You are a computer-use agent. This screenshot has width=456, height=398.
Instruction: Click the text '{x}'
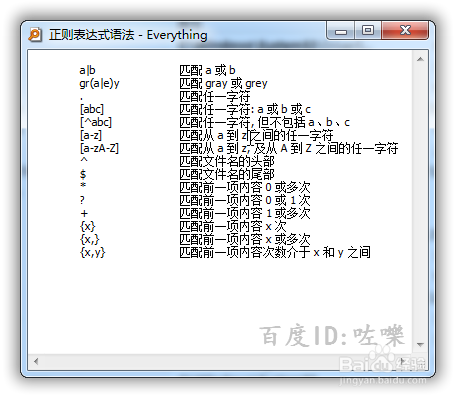coord(88,226)
